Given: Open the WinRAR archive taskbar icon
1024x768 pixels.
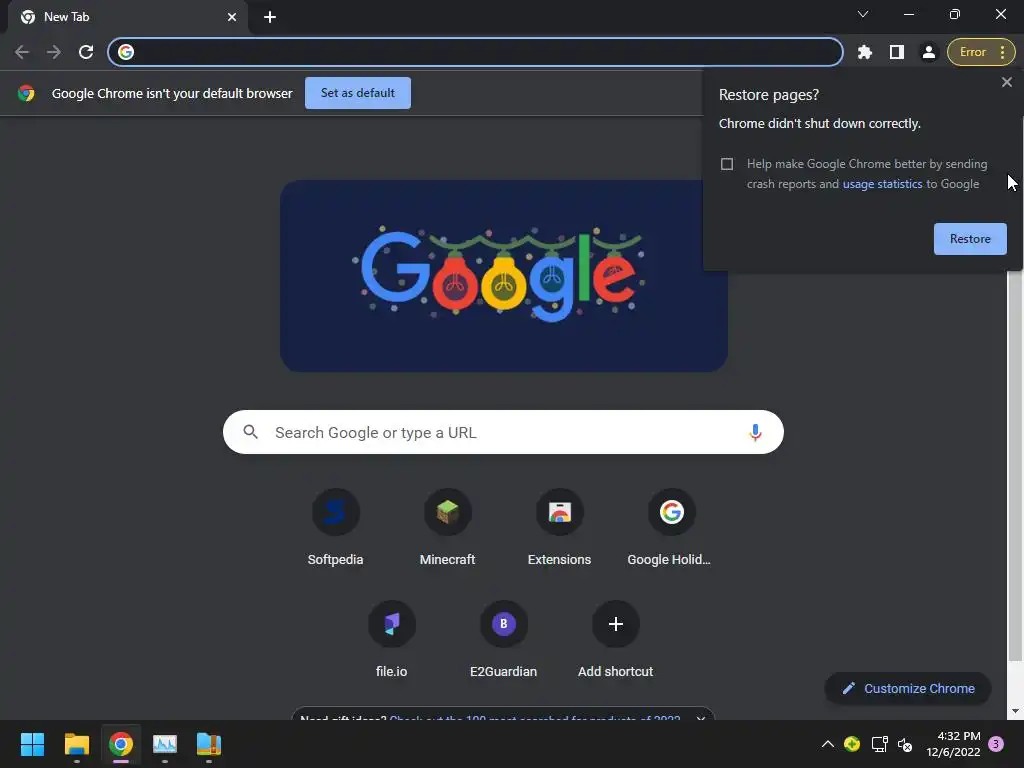Looking at the screenshot, I should coord(209,744).
